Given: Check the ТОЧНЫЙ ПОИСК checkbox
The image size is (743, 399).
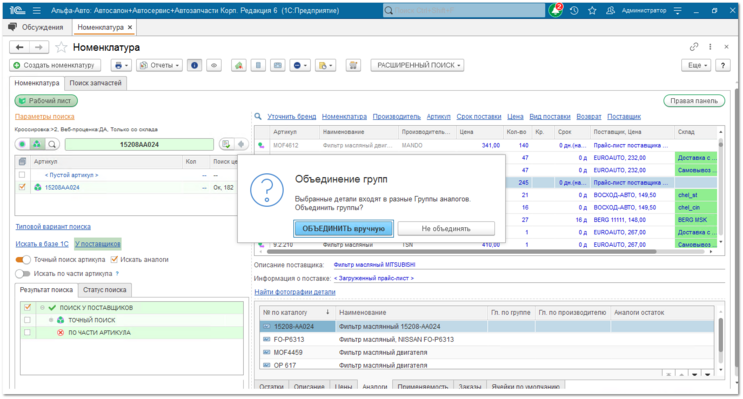Looking at the screenshot, I should coord(27,320).
